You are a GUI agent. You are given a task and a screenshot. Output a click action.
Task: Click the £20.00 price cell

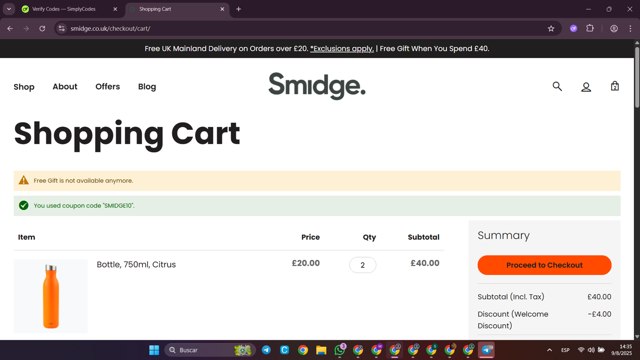pyautogui.click(x=306, y=263)
